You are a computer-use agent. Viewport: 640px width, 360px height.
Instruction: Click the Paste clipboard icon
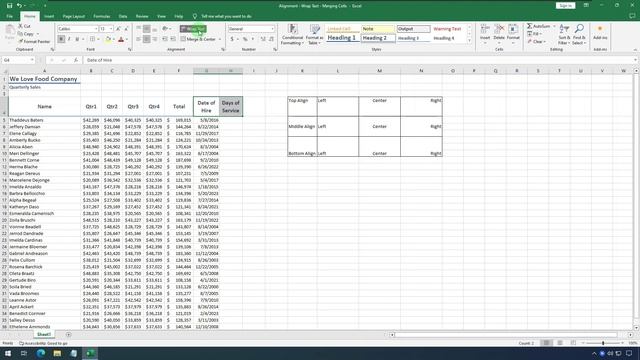point(9,32)
